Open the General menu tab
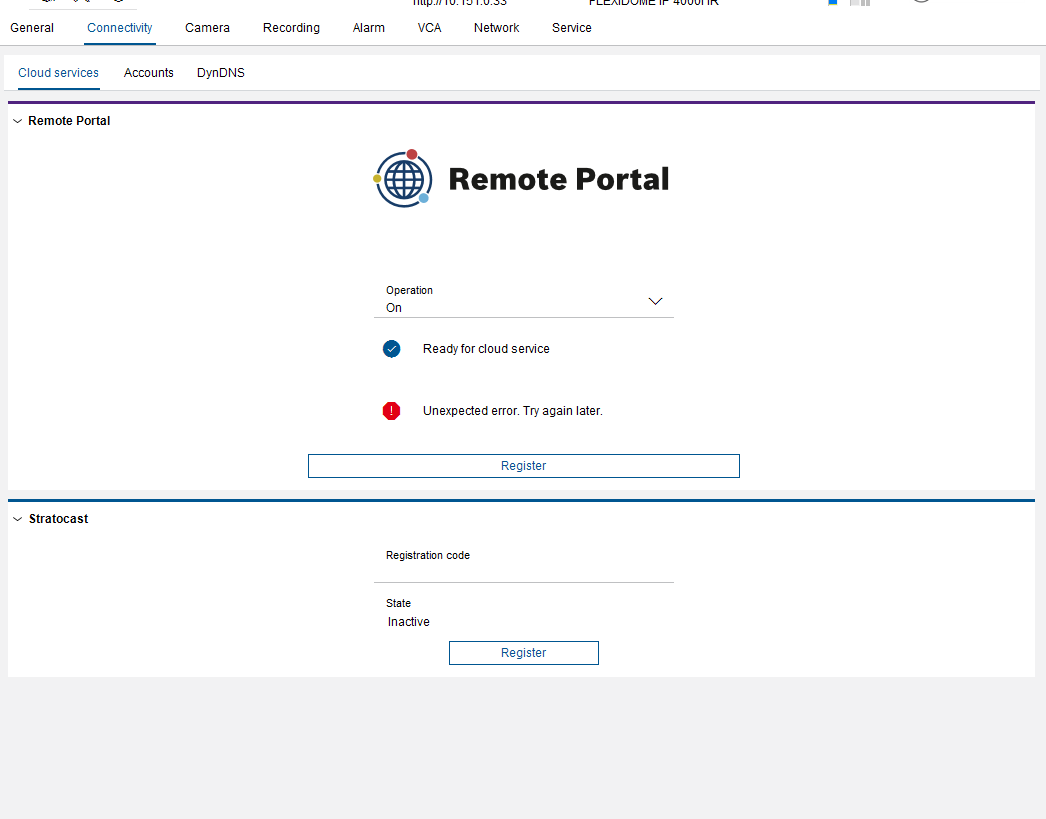Viewport: 1046px width, 819px height. click(x=32, y=28)
